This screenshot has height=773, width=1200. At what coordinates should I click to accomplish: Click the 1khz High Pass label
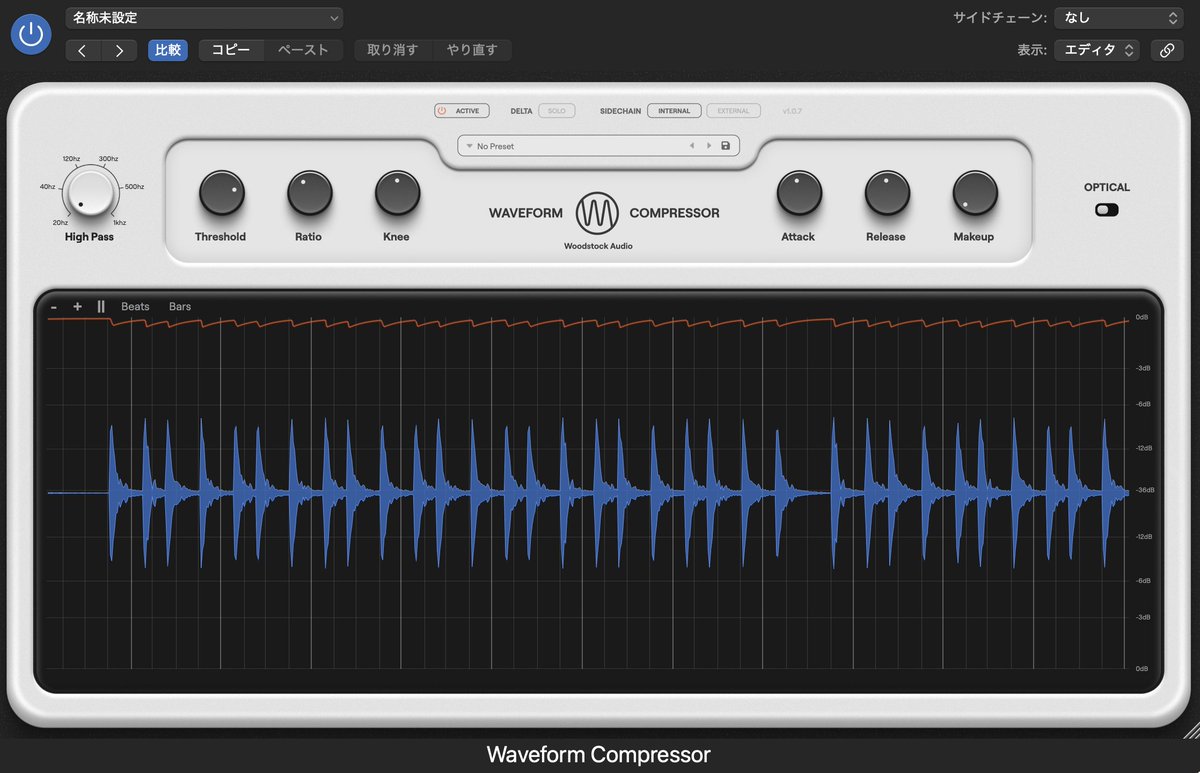click(120, 222)
